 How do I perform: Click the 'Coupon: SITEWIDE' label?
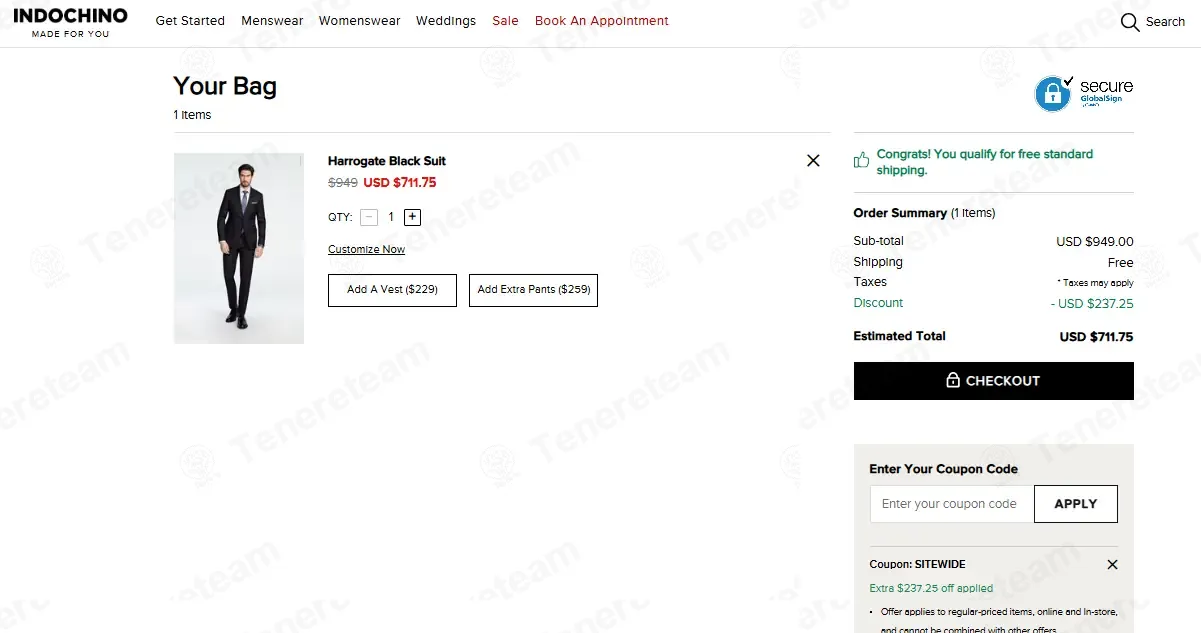[917, 565]
